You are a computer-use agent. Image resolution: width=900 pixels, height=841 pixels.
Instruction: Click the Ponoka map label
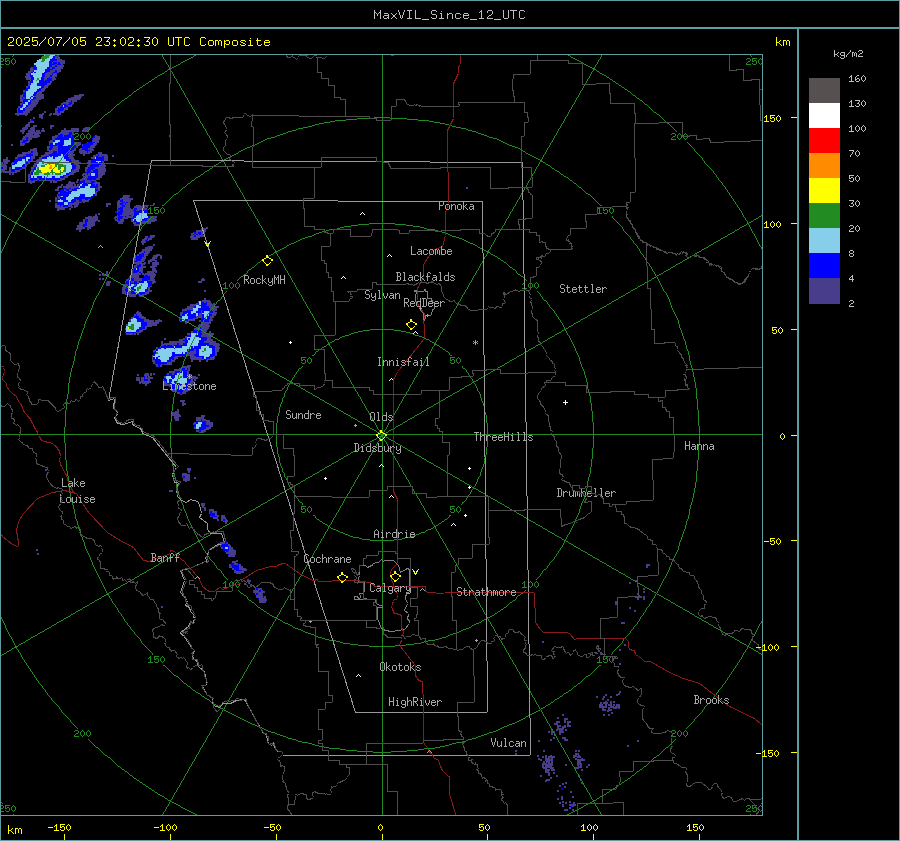pyautogui.click(x=456, y=206)
